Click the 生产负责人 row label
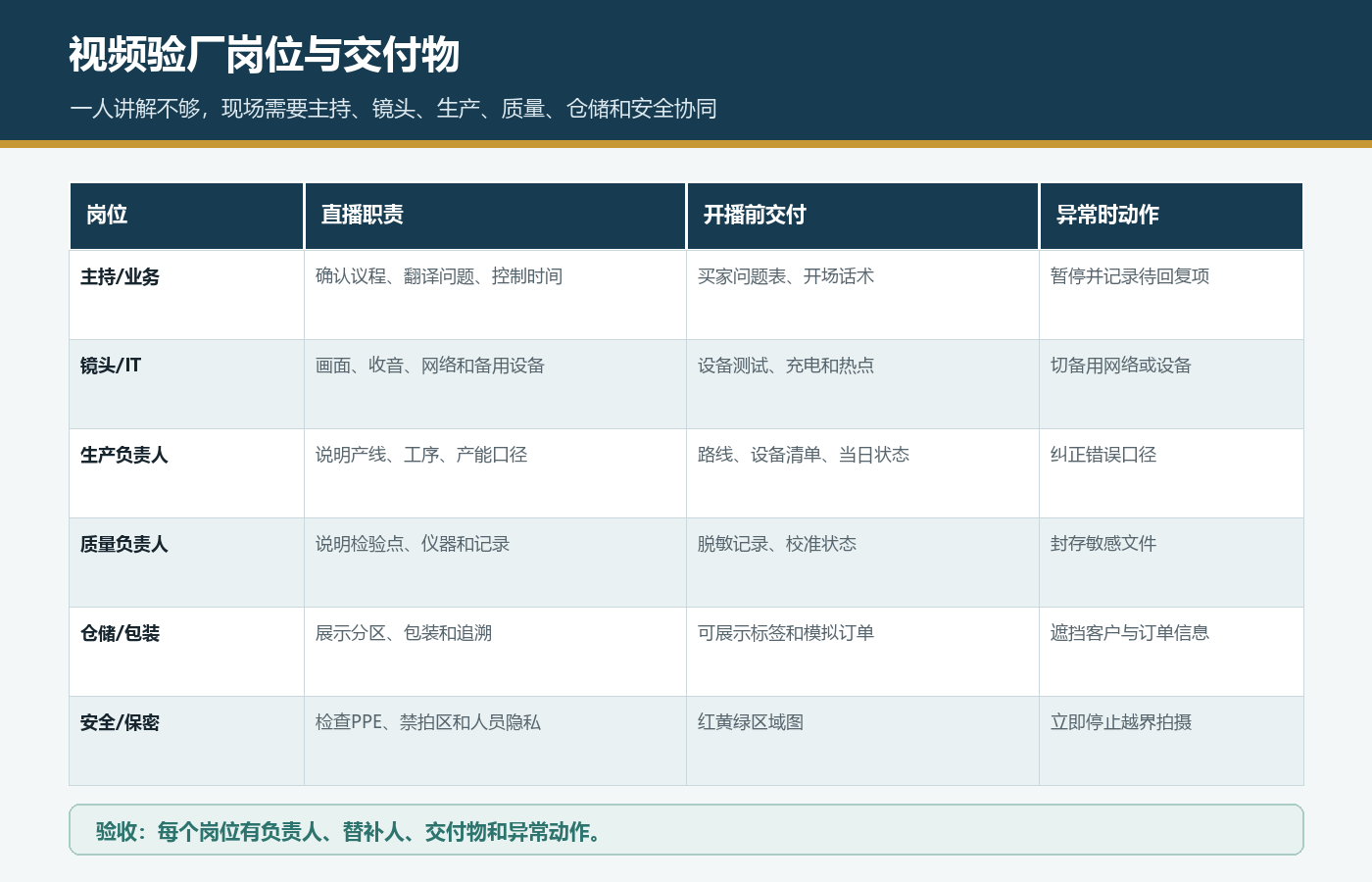Viewport: 1372px width, 882px height. 186,473
